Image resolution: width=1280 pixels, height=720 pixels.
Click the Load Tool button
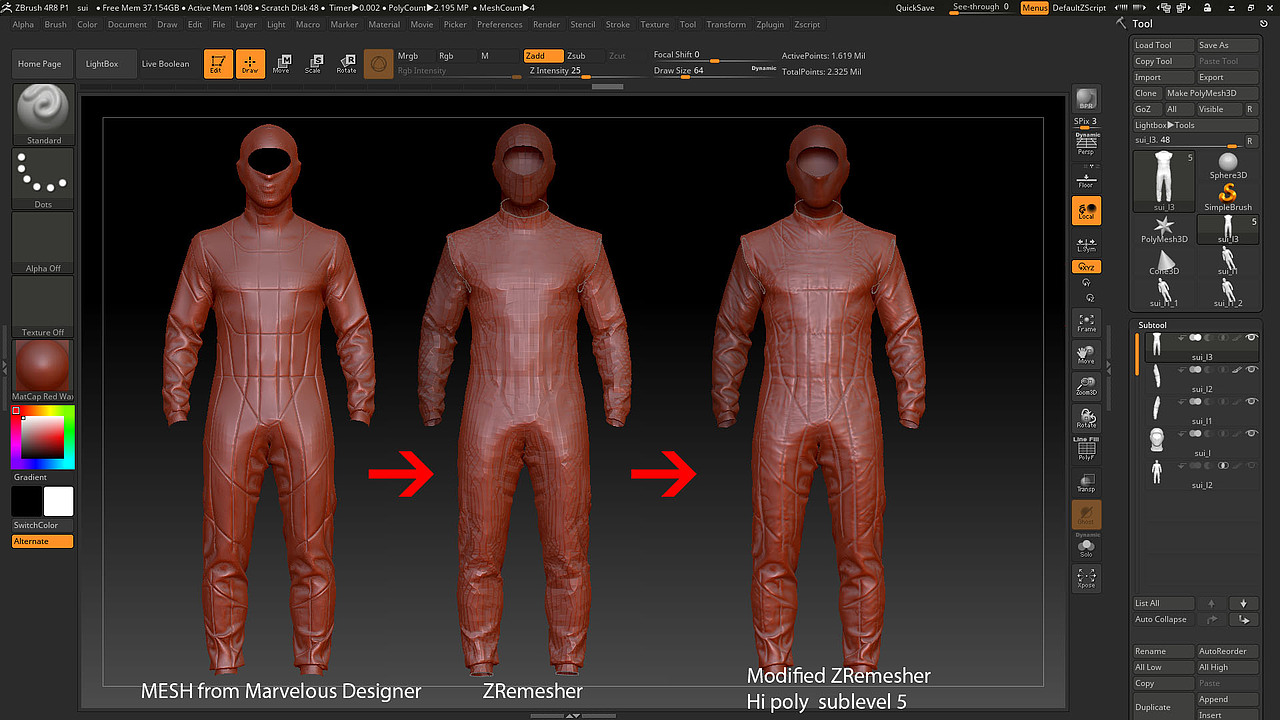pos(1164,45)
